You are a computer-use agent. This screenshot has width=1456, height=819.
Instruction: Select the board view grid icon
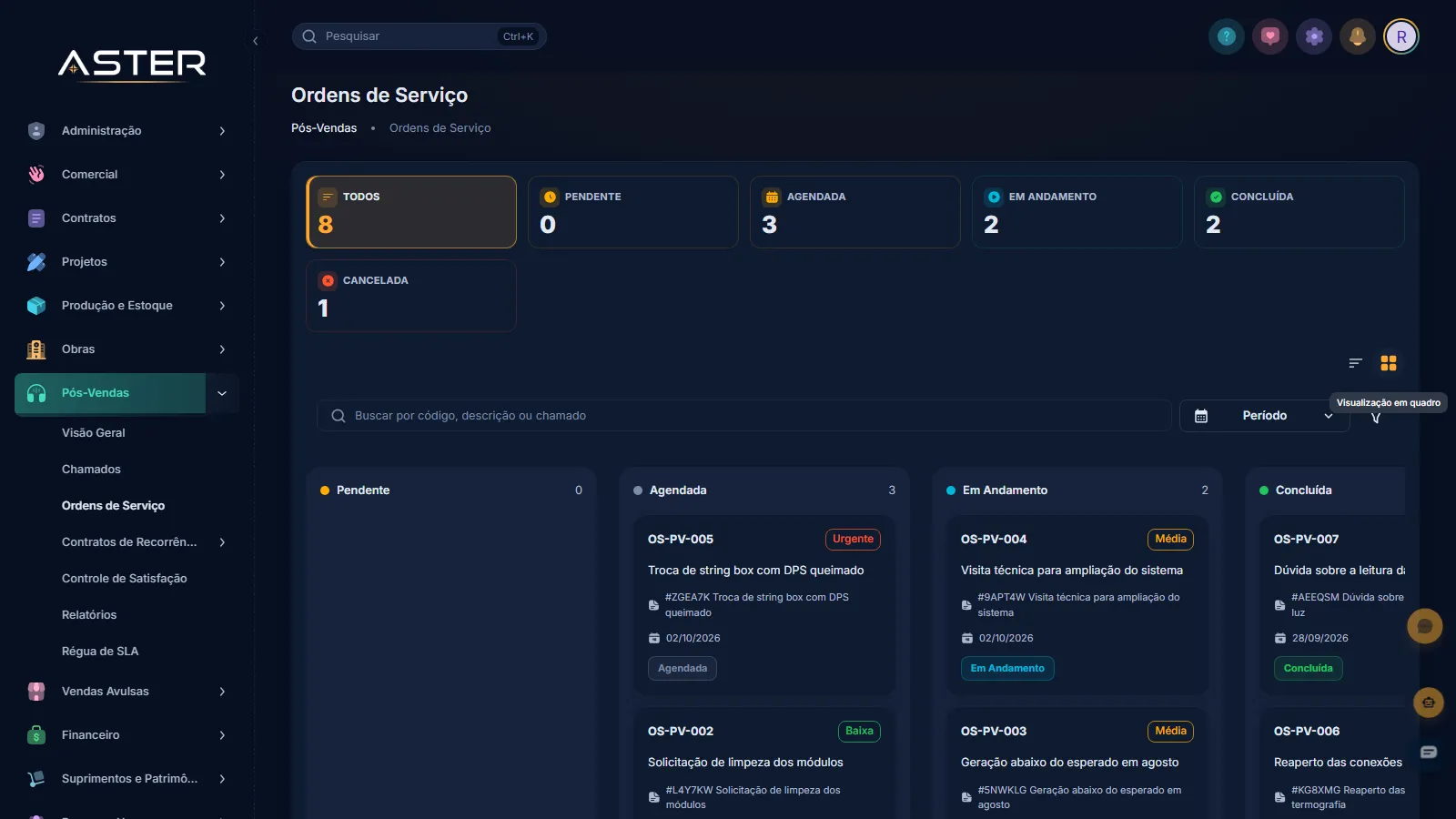[1389, 363]
